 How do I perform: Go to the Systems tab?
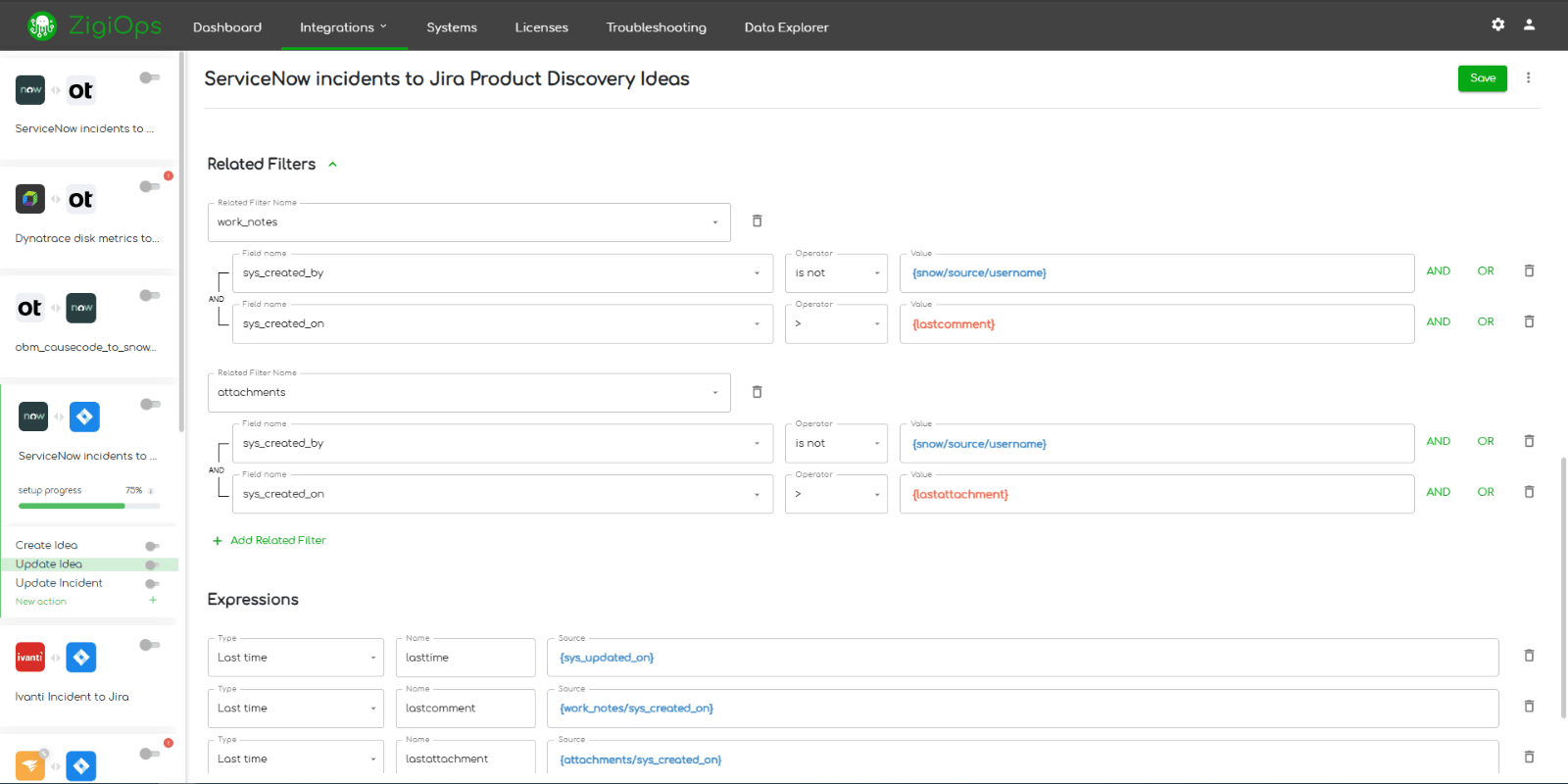[452, 27]
